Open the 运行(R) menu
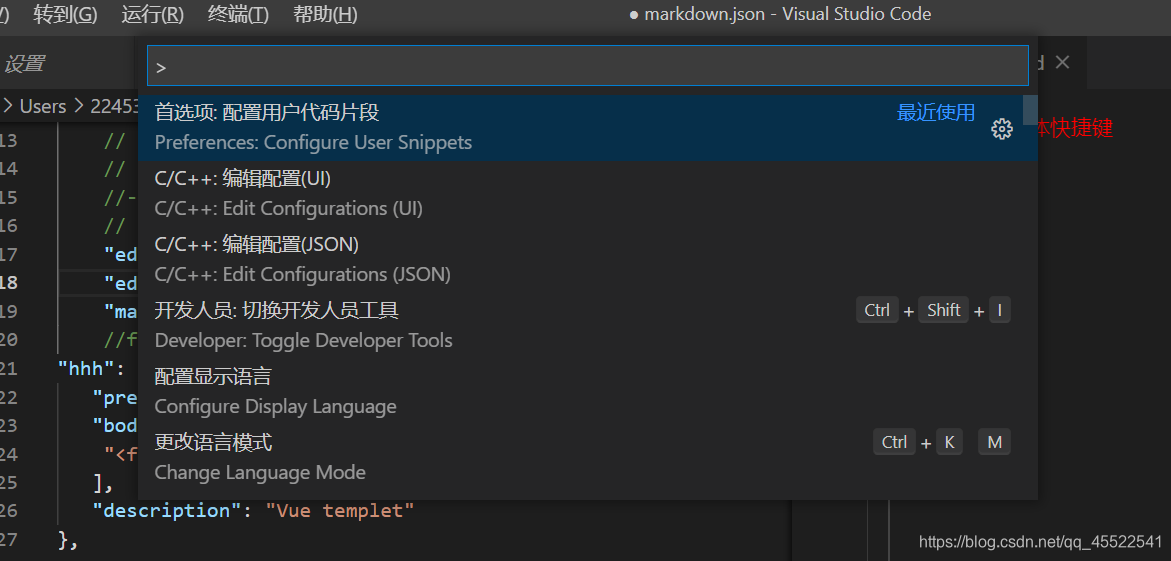 (152, 14)
